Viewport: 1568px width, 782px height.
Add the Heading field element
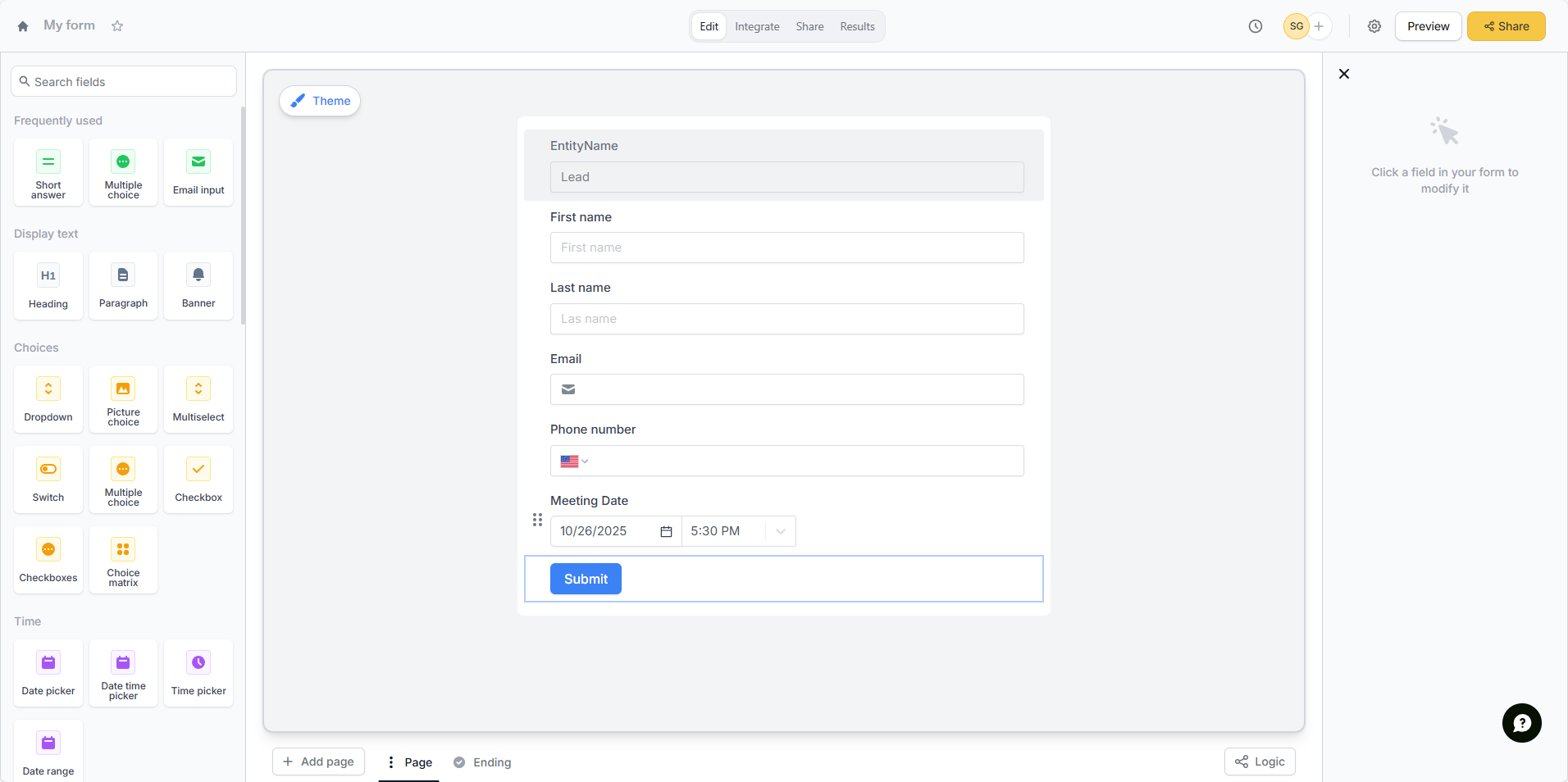tap(48, 286)
